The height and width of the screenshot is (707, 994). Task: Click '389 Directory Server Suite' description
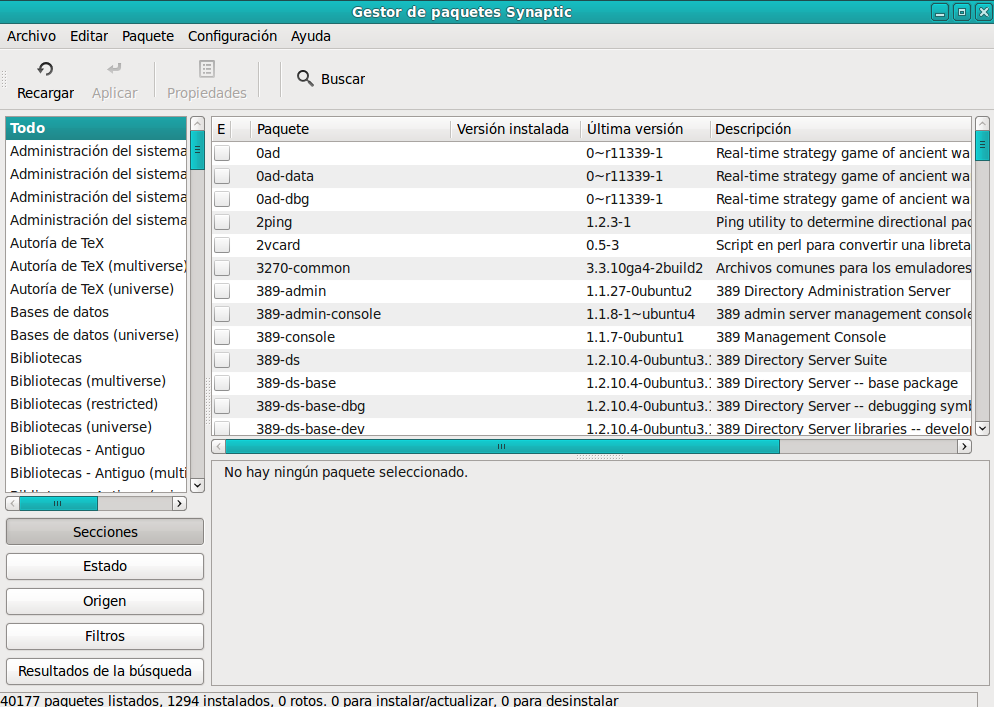801,360
